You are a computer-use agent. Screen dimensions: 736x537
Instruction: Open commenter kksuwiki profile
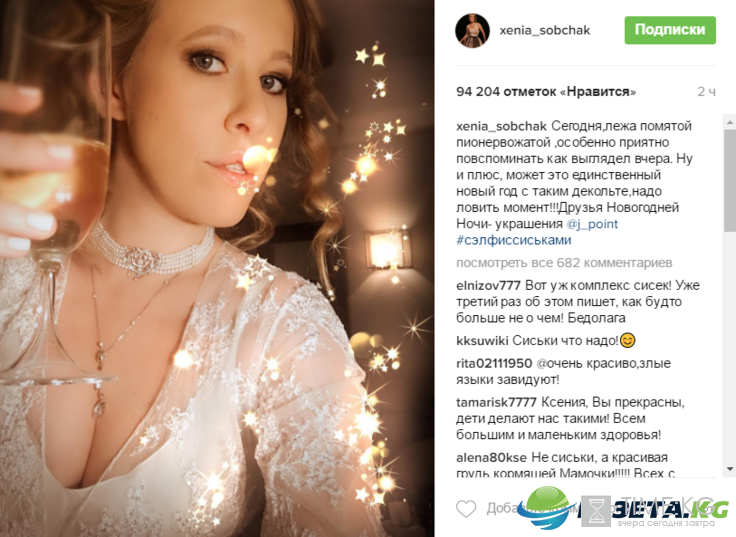pyautogui.click(x=482, y=341)
